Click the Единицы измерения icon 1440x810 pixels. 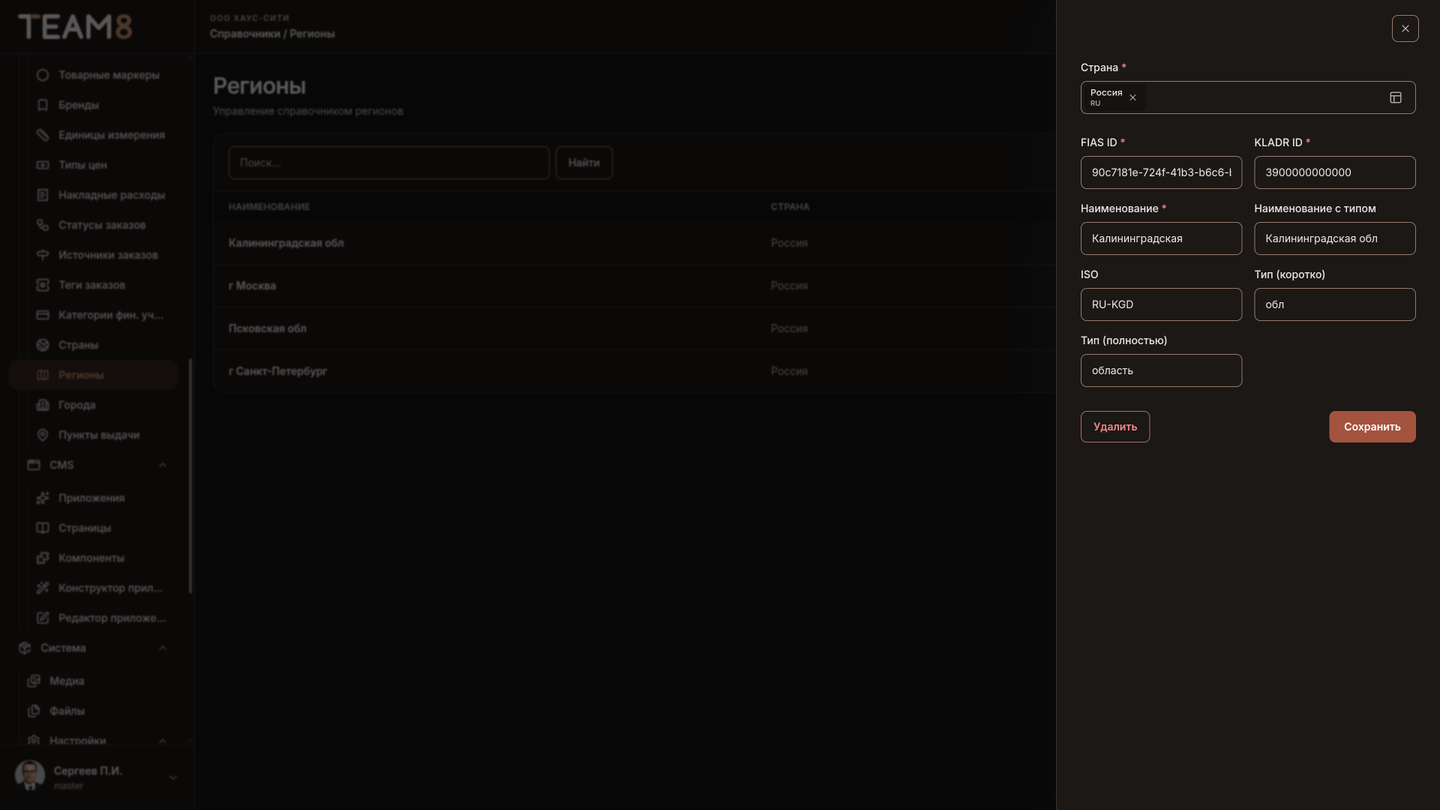pos(42,135)
